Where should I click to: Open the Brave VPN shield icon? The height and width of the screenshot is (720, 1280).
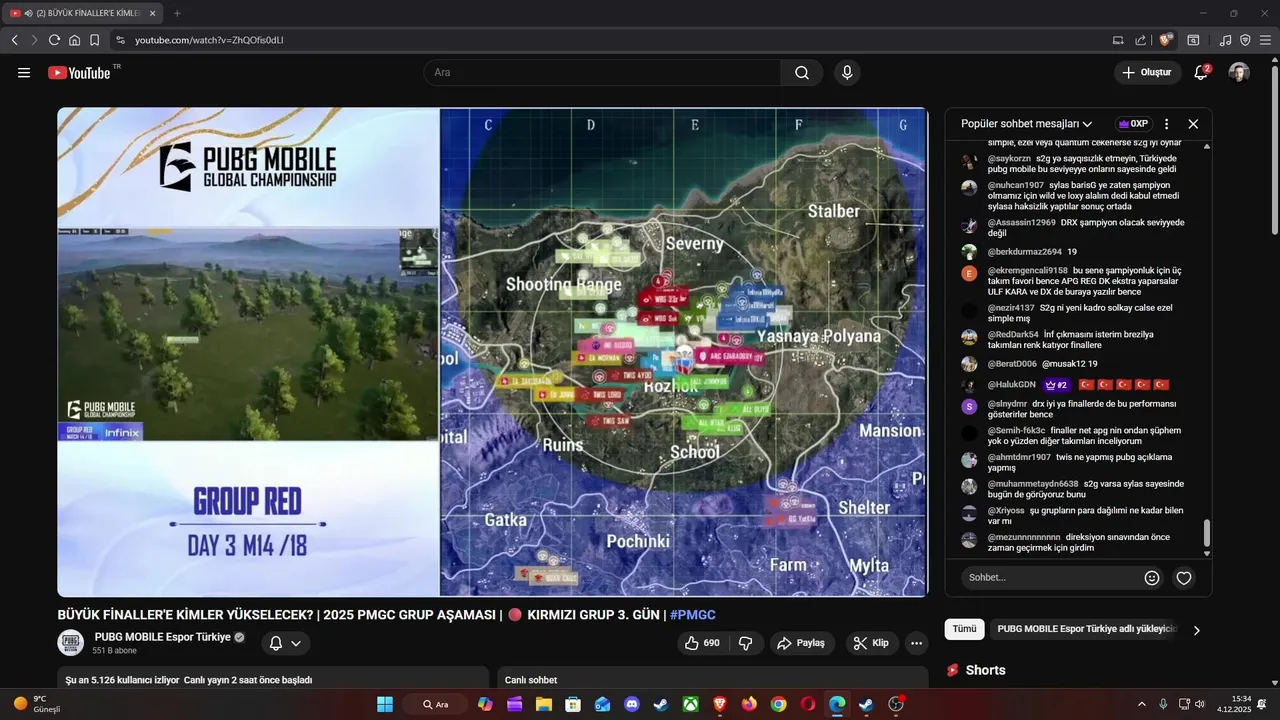1245,40
